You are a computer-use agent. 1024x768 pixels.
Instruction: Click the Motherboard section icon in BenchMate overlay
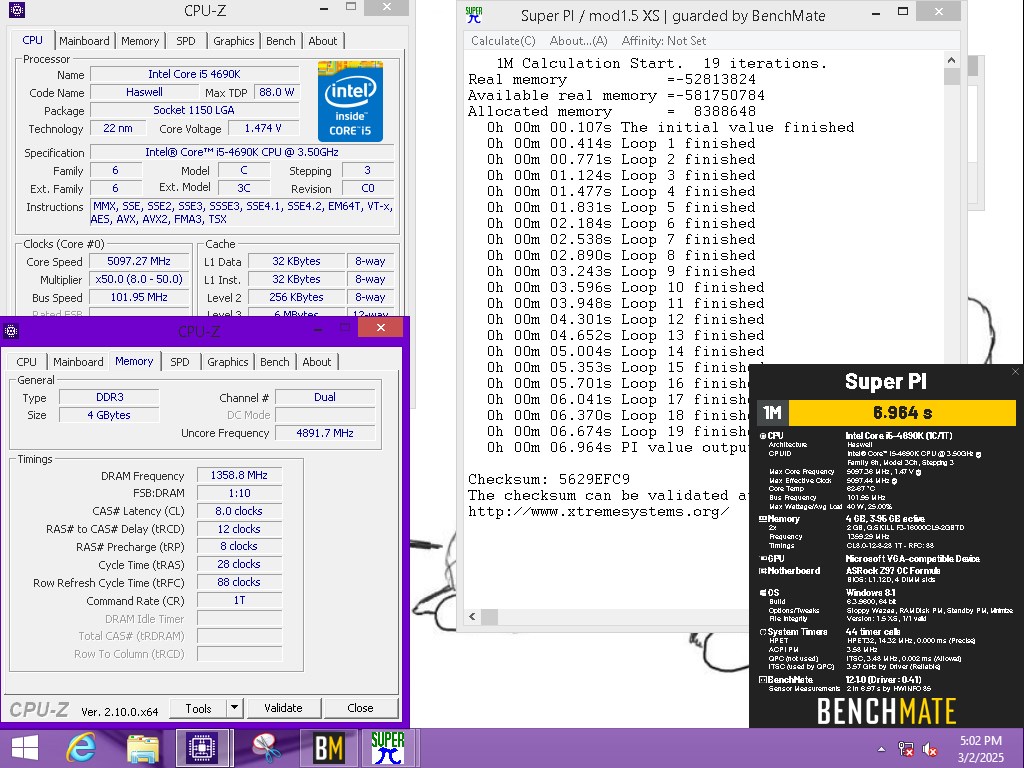762,571
